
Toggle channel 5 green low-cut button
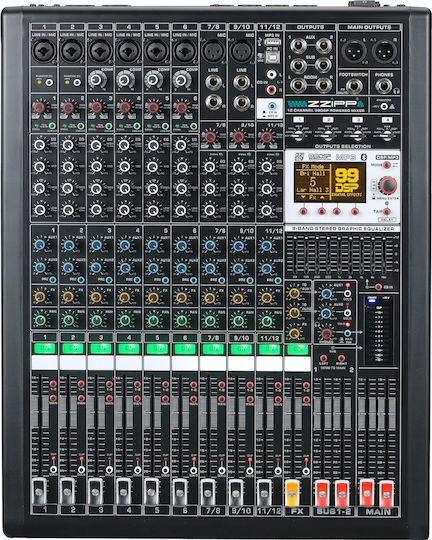165,126
